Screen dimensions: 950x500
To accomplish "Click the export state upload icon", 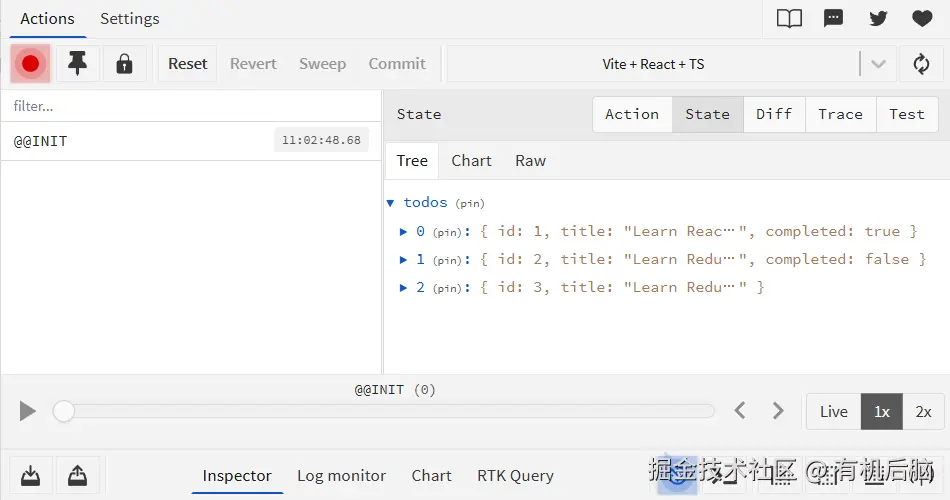I will (x=77, y=475).
